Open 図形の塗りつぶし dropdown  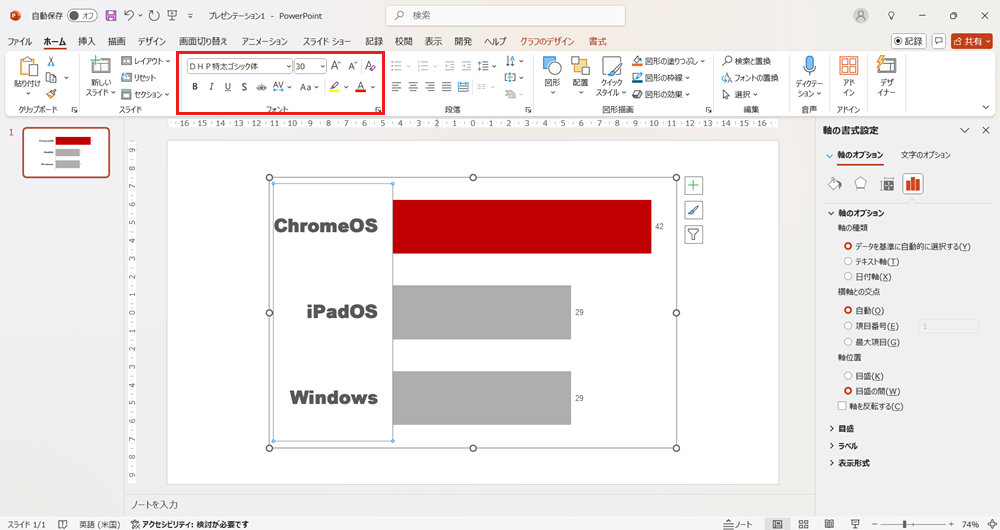(x=669, y=61)
